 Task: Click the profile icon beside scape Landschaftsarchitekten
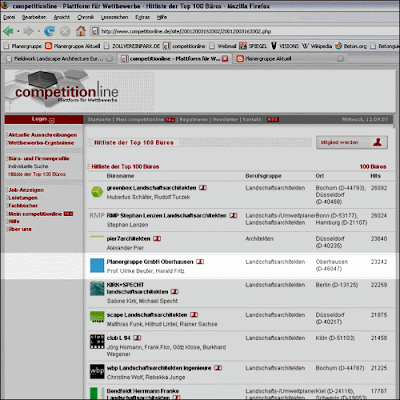point(194,315)
